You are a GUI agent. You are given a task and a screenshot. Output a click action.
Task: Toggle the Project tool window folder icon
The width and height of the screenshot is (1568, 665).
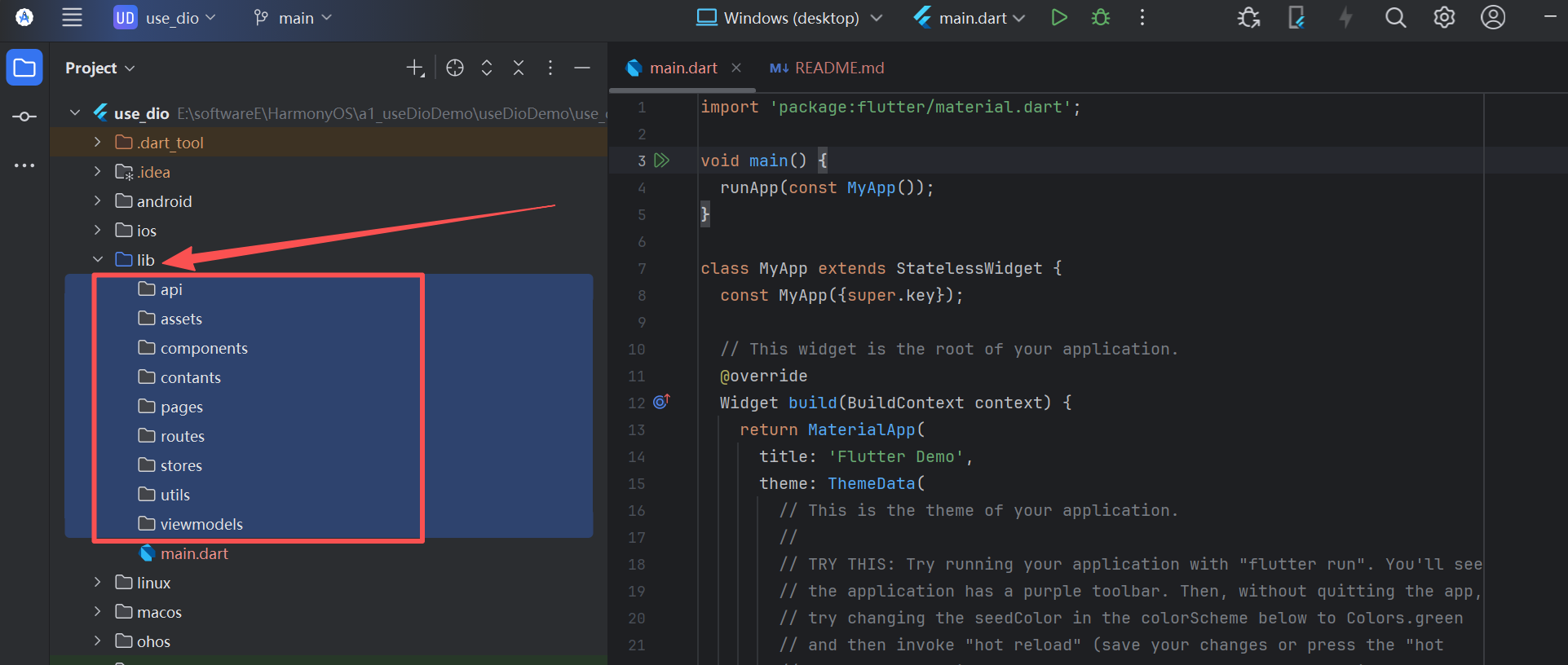click(x=24, y=68)
